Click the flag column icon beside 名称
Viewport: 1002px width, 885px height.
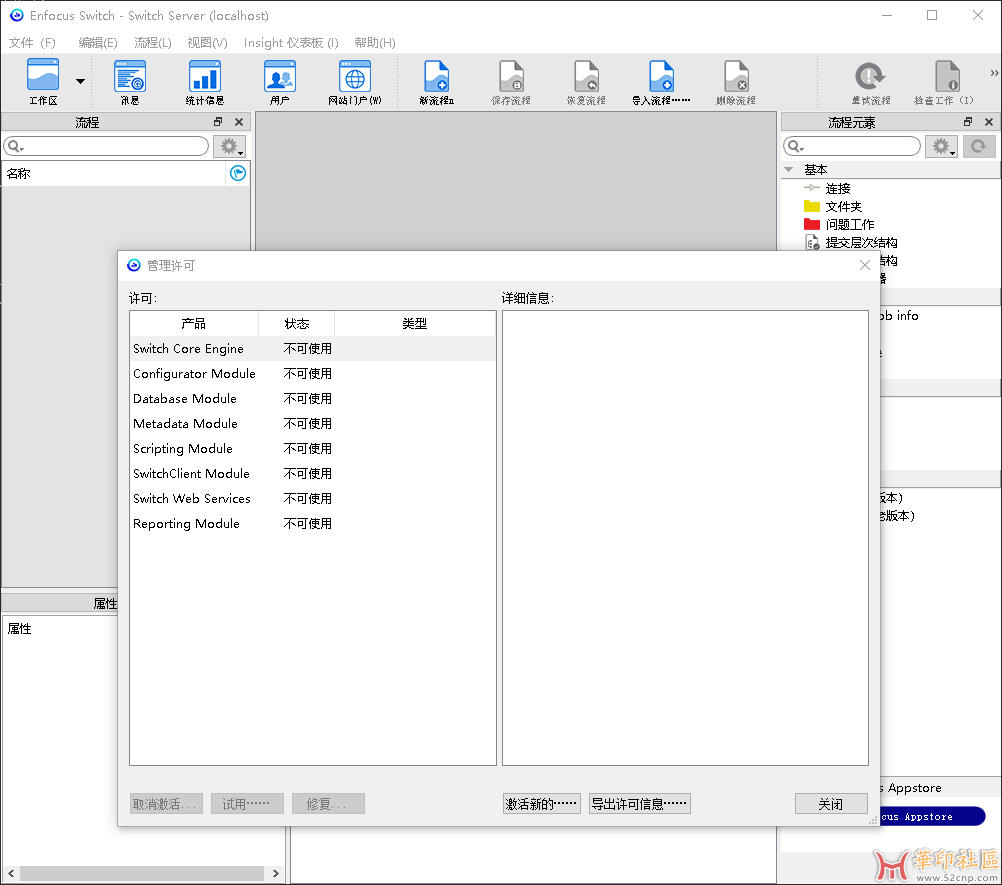238,173
